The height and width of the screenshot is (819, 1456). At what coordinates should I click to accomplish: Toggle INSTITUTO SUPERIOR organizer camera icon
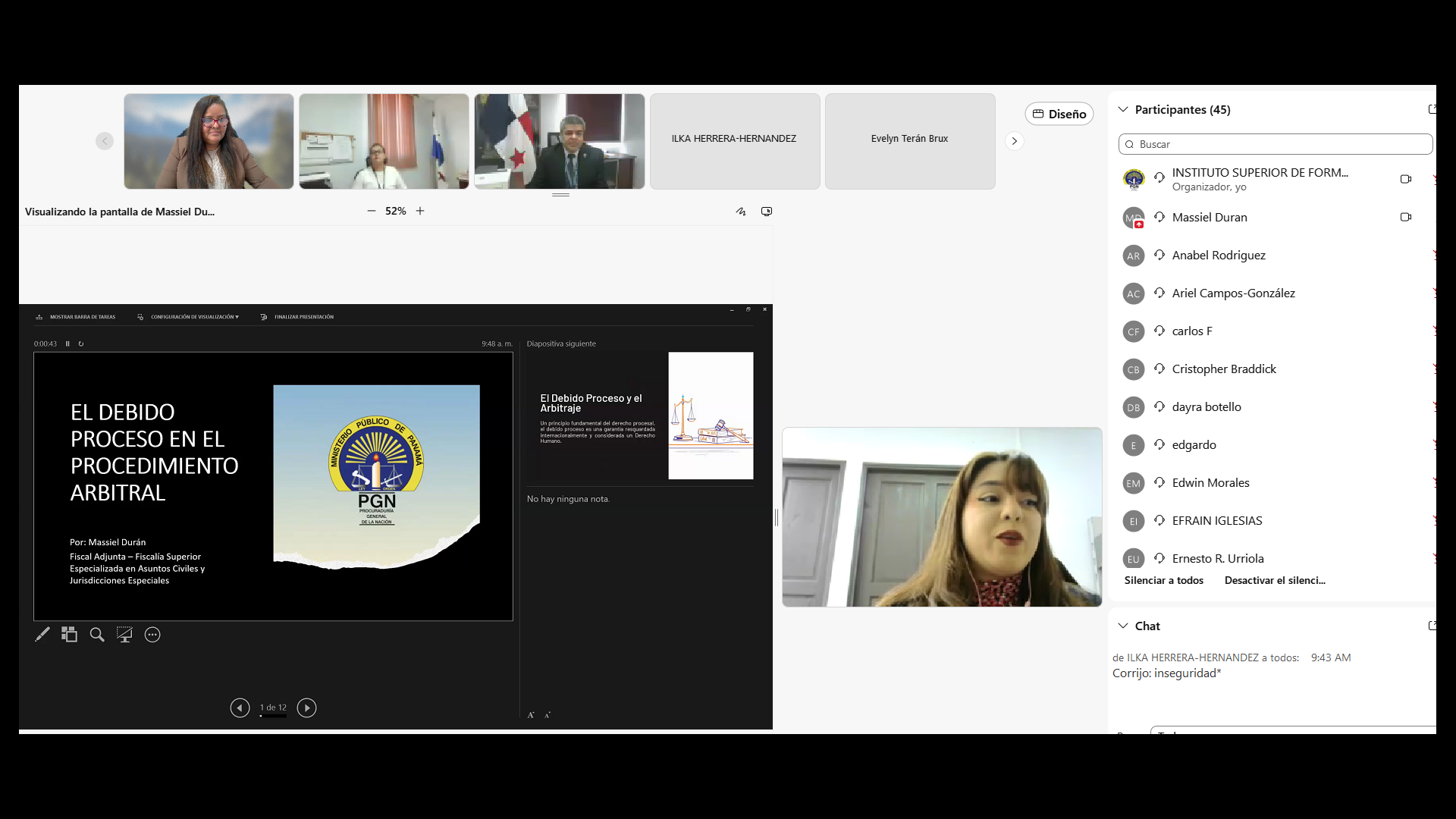tap(1405, 179)
